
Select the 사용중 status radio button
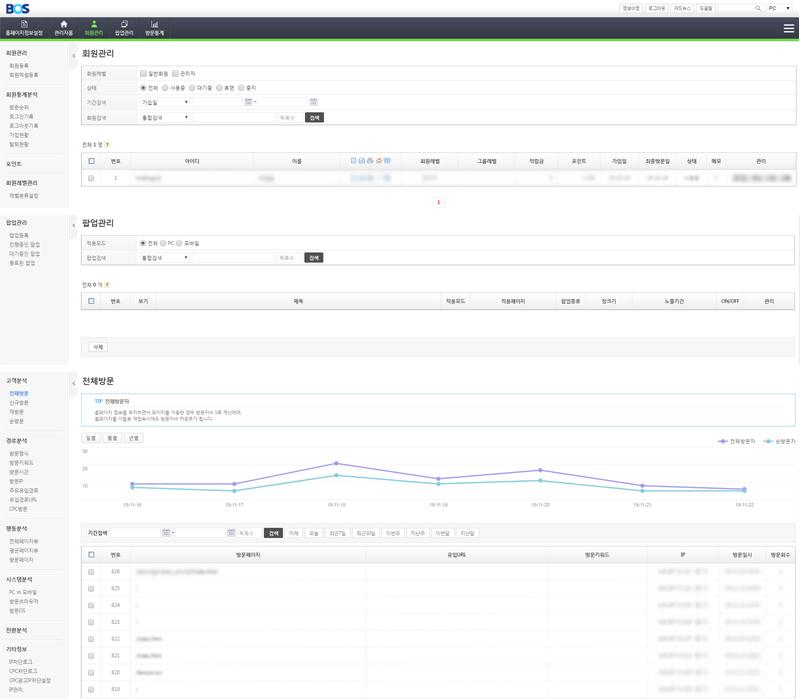coord(166,87)
